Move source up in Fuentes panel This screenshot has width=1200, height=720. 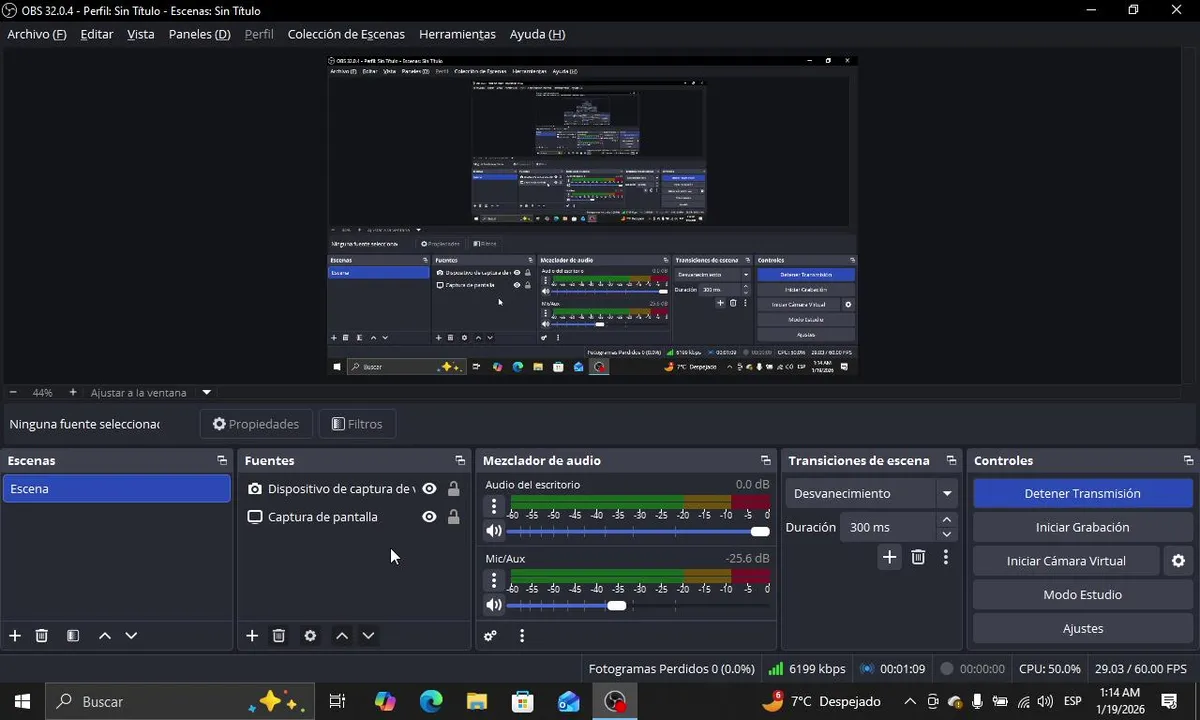pyautogui.click(x=342, y=636)
